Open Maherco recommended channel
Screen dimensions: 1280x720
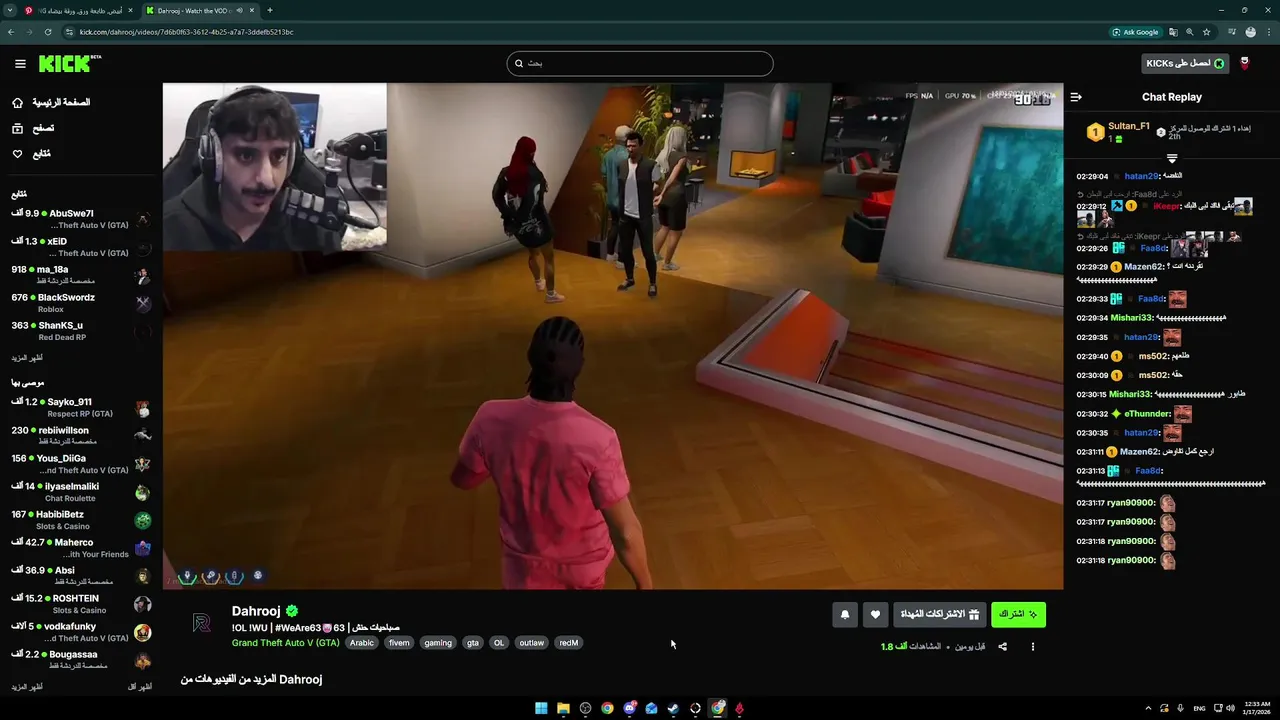[81, 548]
